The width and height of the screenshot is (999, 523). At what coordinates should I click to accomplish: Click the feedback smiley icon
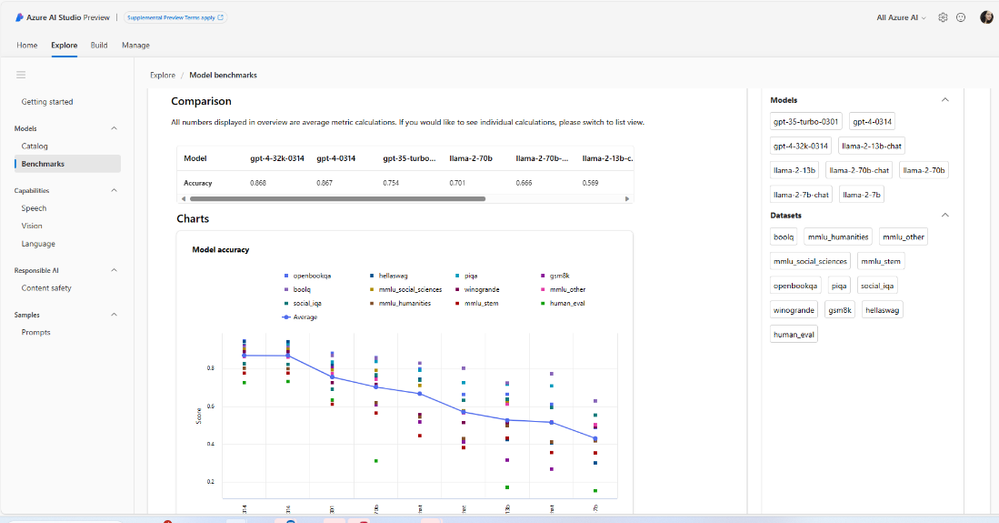961,18
